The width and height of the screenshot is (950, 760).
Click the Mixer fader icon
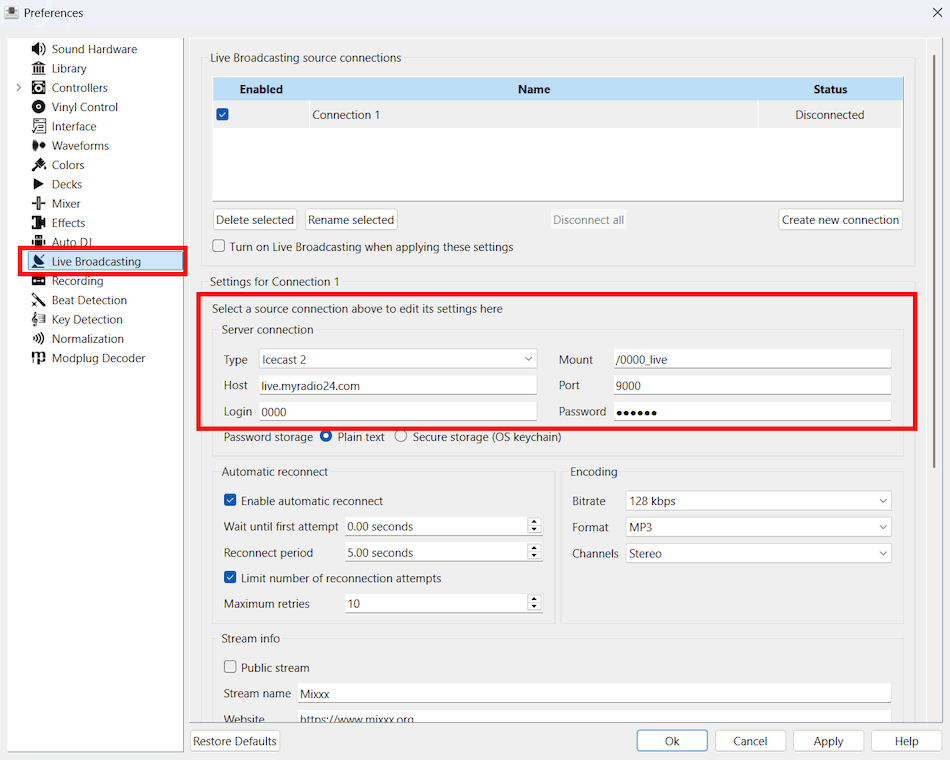coord(39,204)
